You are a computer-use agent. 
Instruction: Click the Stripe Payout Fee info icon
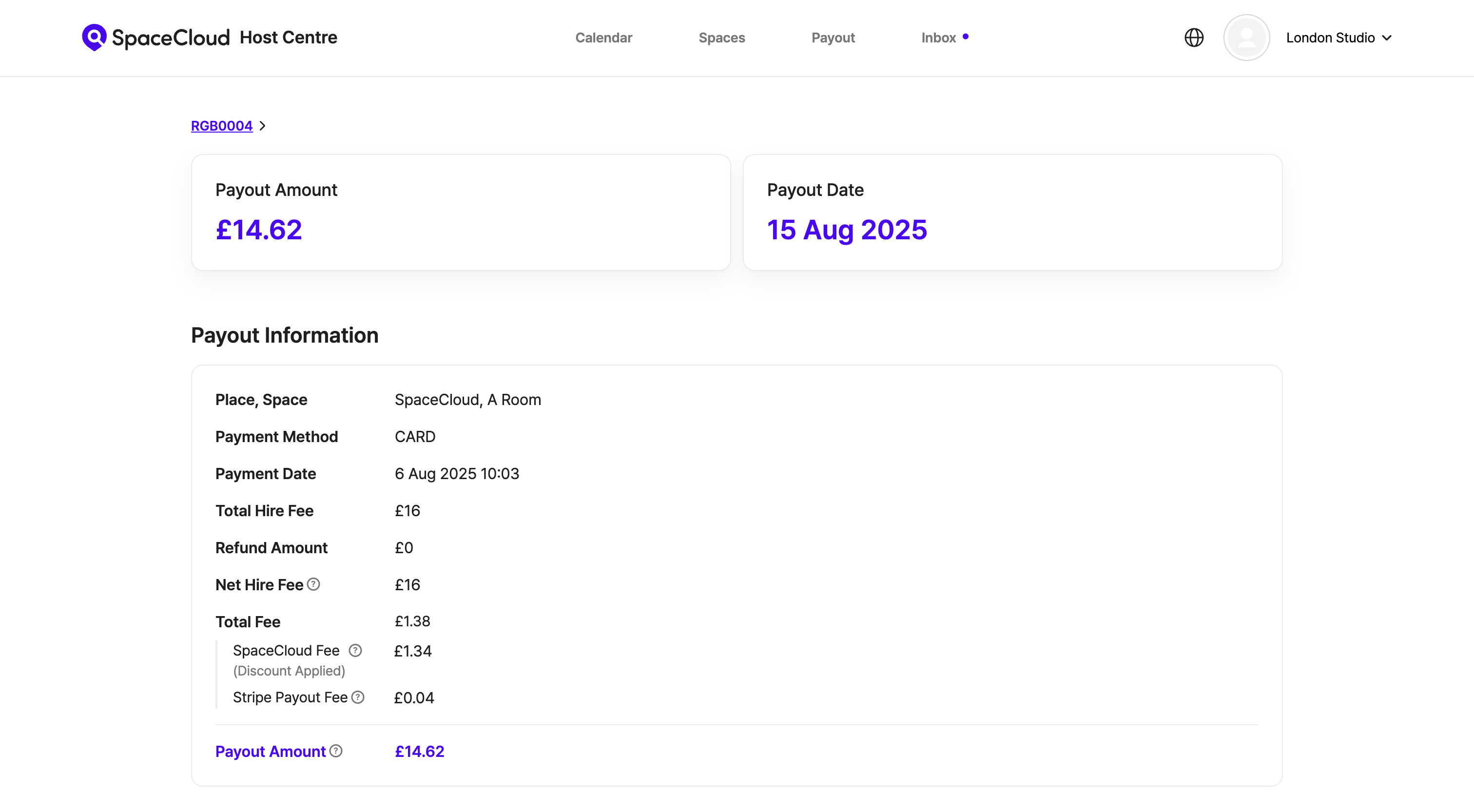click(358, 697)
